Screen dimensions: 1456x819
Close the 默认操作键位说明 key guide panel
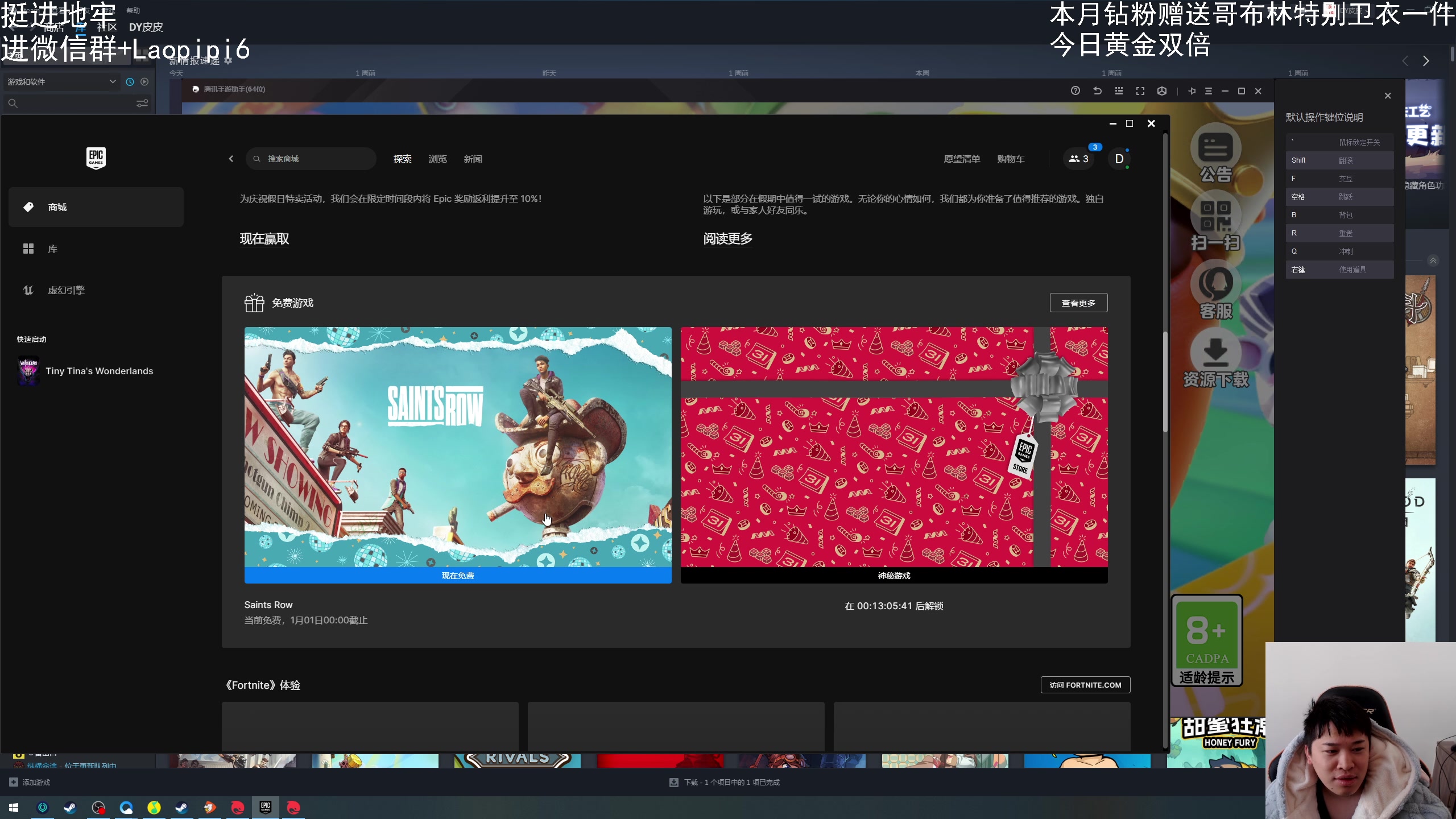coord(1388,96)
